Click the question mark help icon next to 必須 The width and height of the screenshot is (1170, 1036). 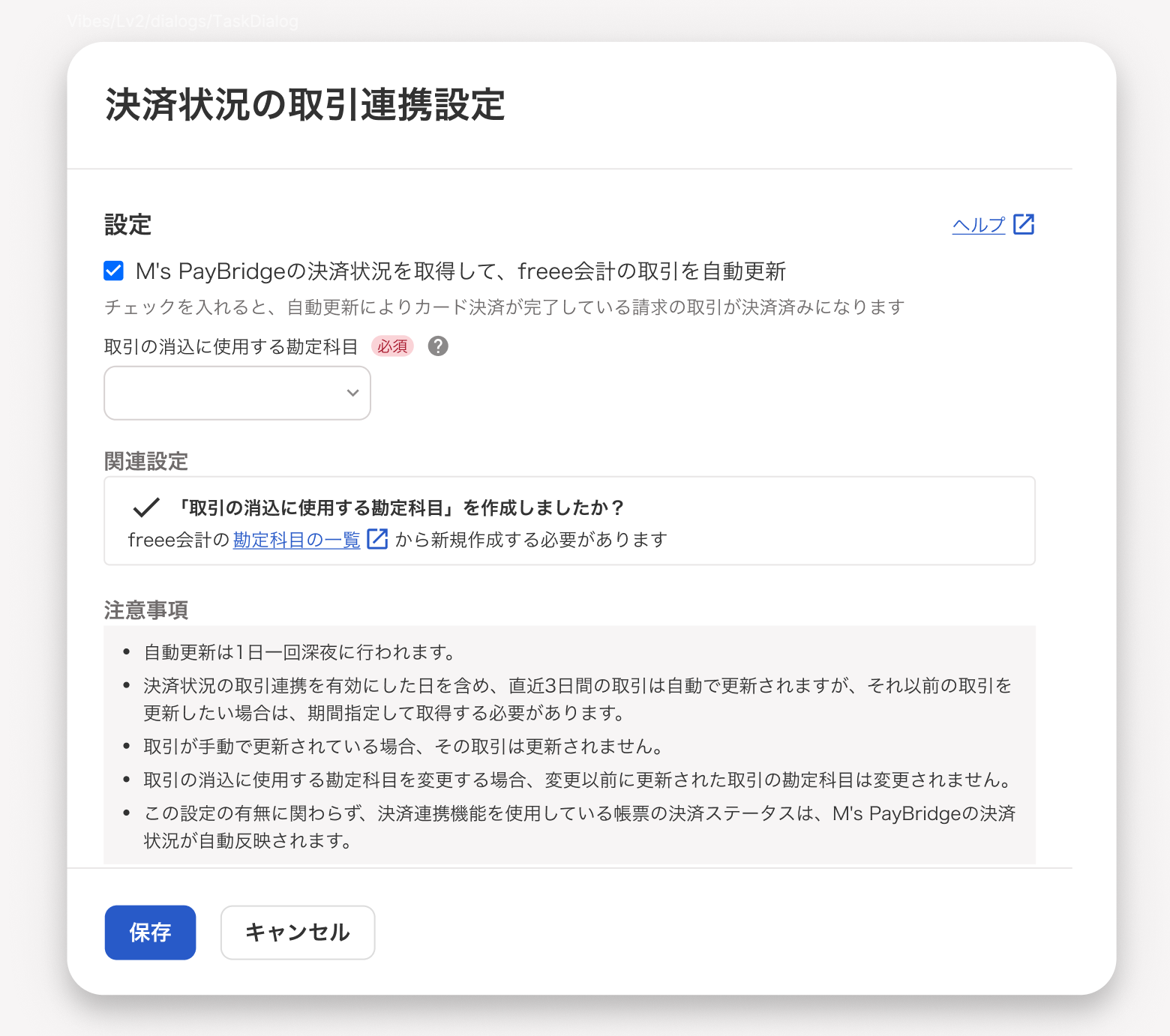(438, 346)
